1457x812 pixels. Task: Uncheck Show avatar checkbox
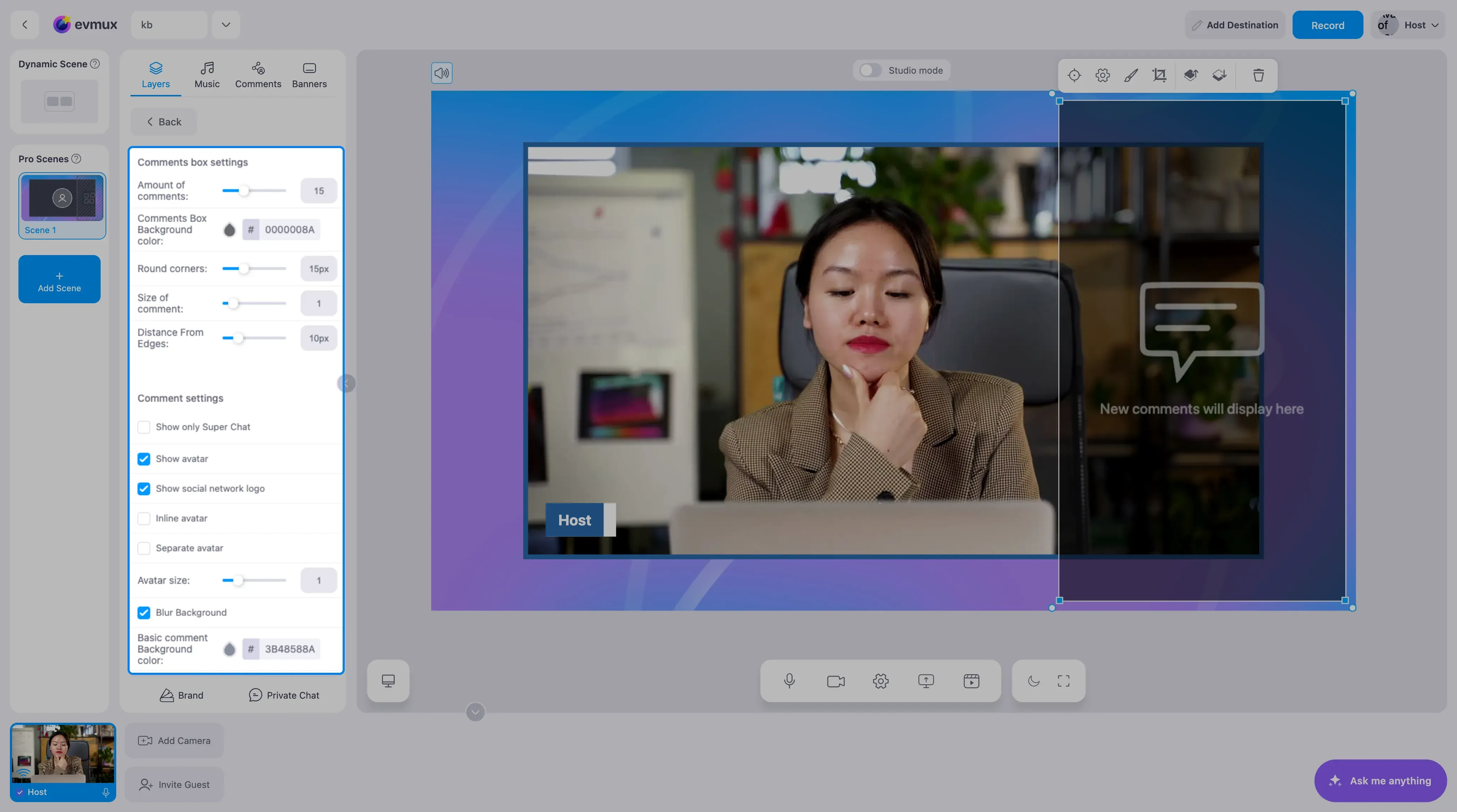(x=144, y=458)
